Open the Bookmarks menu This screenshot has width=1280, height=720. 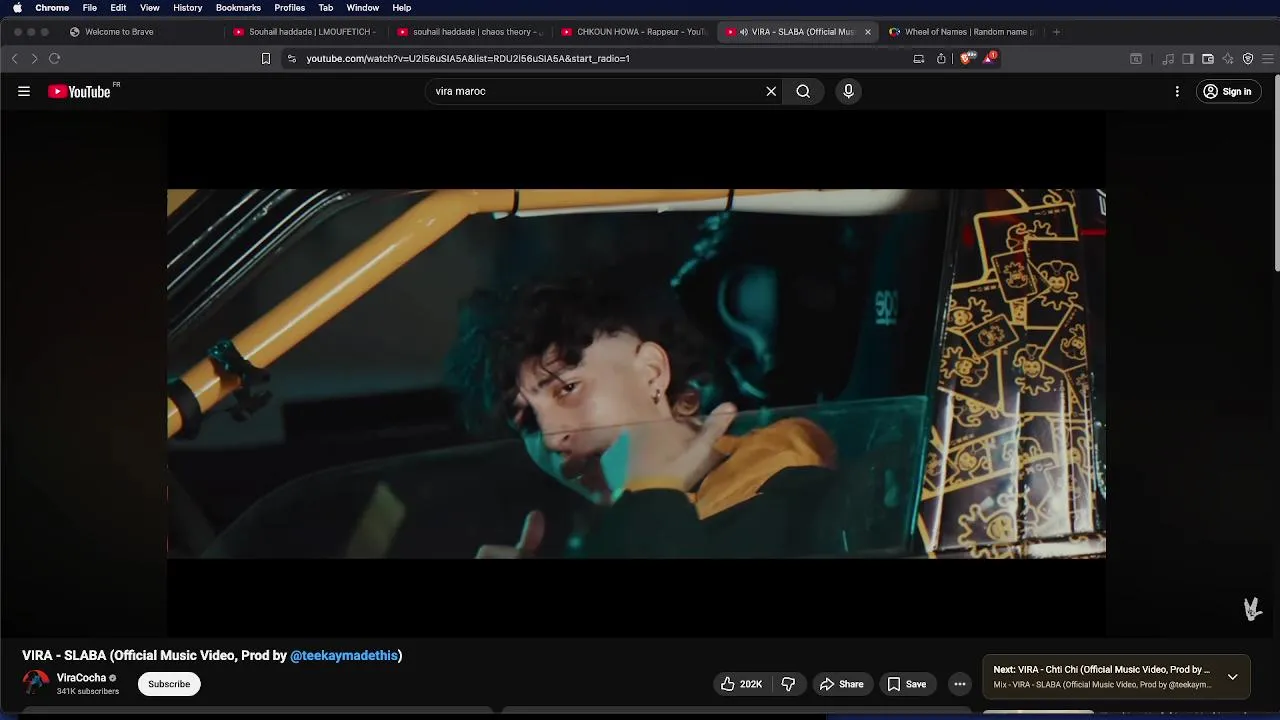238,8
